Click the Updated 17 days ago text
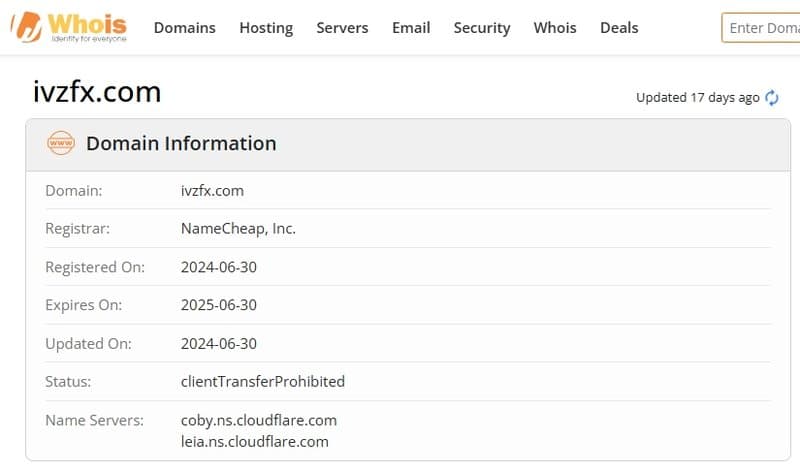Image resolution: width=800 pixels, height=471 pixels. point(697,98)
